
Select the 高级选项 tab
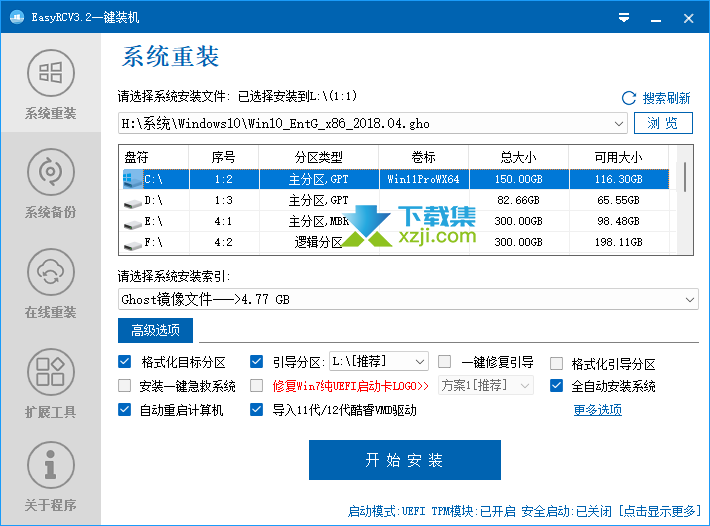155,330
